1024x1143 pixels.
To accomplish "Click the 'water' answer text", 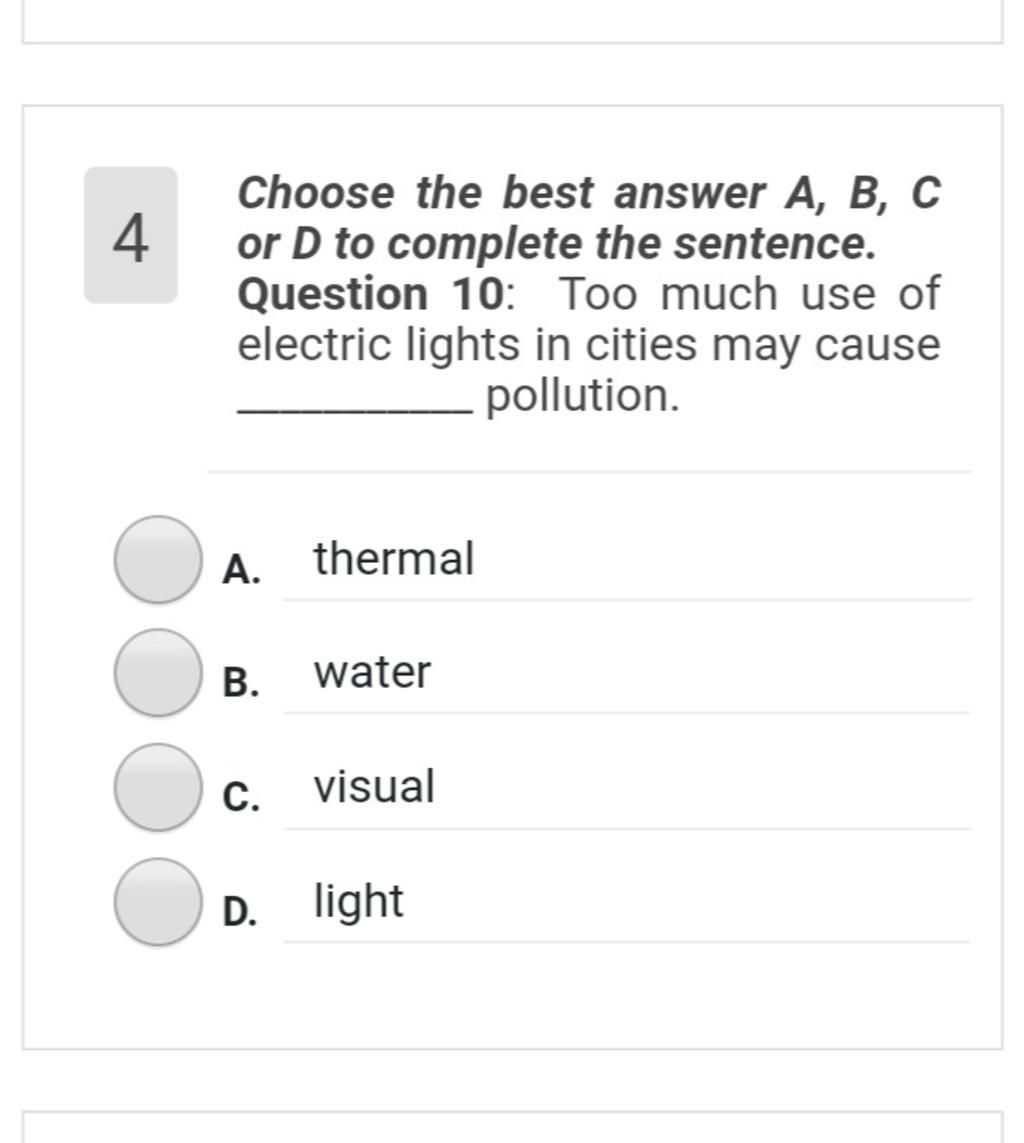I will [372, 672].
